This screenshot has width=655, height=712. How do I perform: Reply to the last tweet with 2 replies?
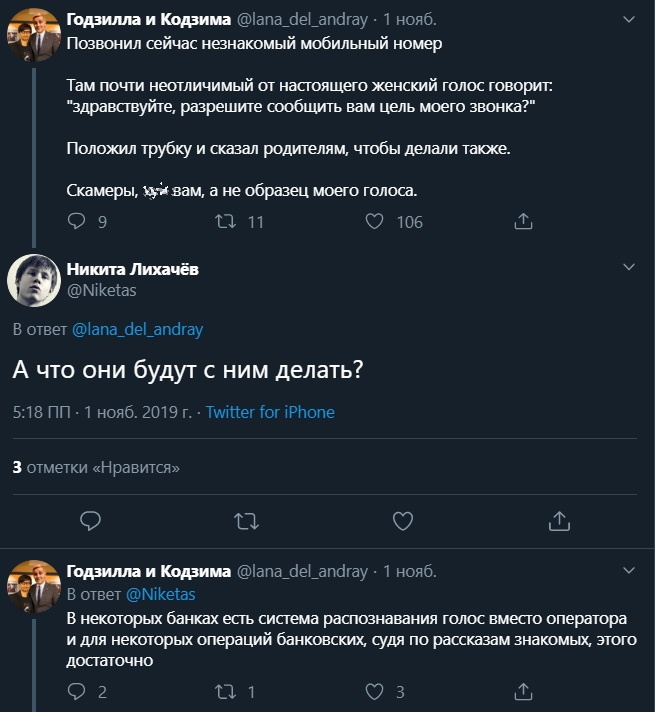coord(77,691)
